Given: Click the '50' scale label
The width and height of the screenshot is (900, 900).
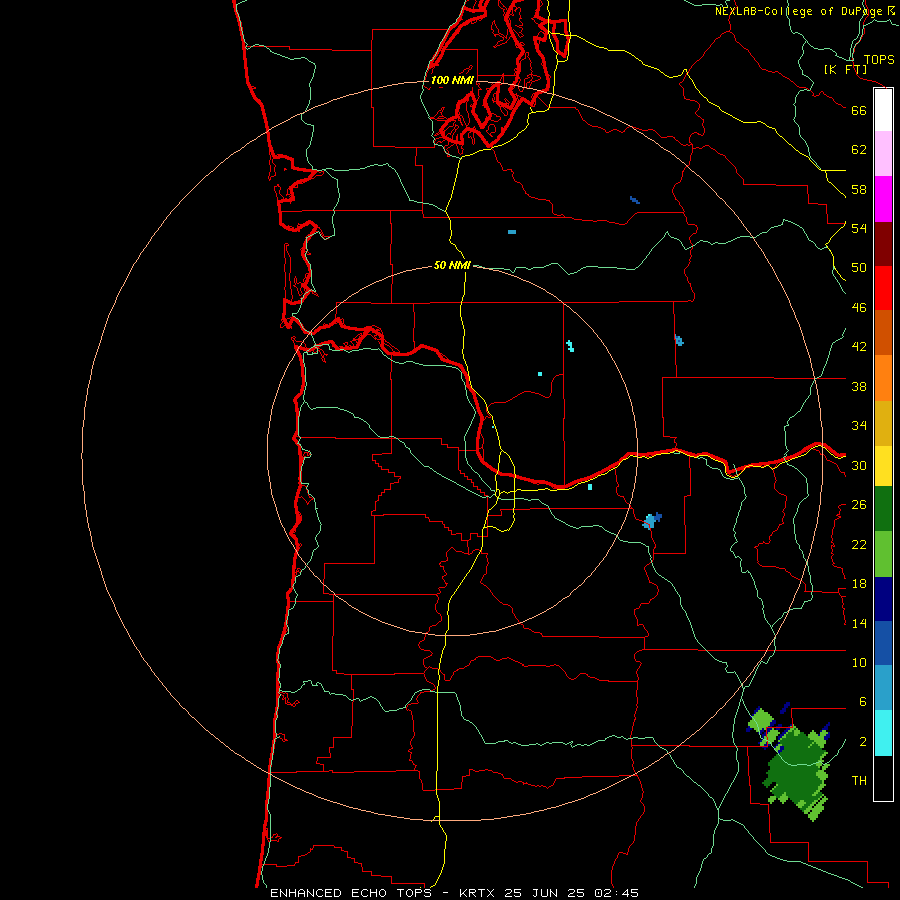Looking at the screenshot, I should pyautogui.click(x=859, y=268).
